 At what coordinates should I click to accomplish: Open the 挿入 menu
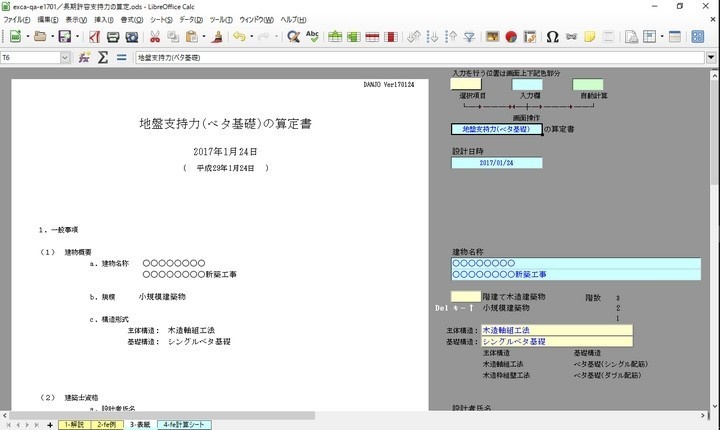pos(104,20)
